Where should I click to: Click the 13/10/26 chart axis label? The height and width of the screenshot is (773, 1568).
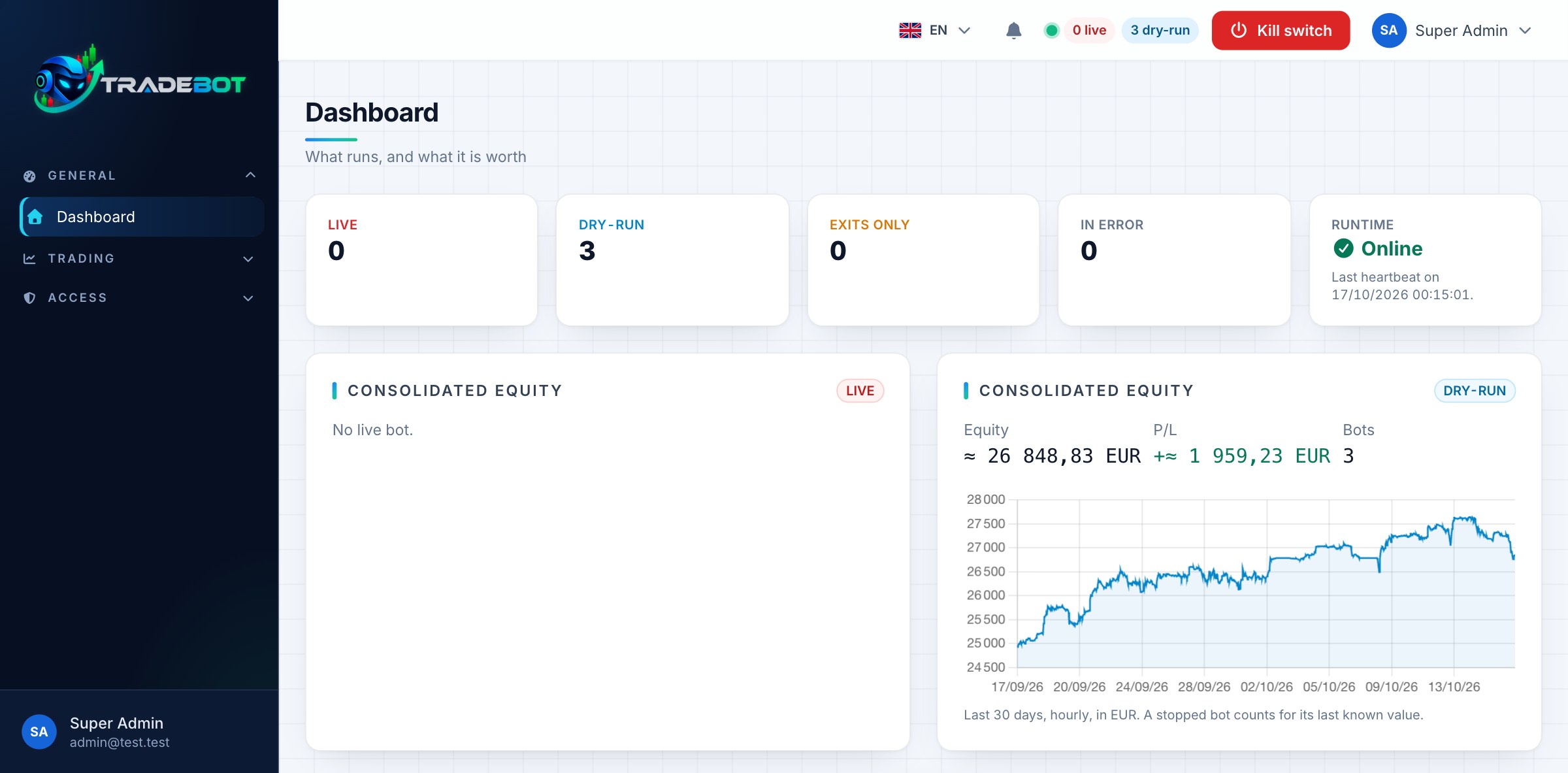[1454, 687]
